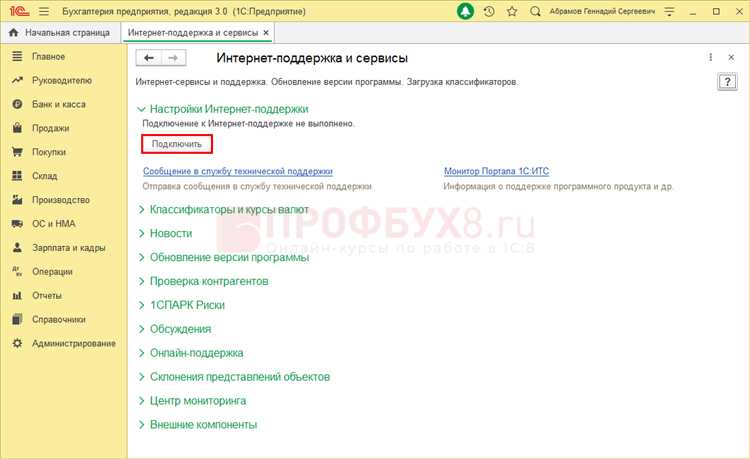750x459 pixels.
Task: Expand Обновление версии программы section
Action: 141,257
